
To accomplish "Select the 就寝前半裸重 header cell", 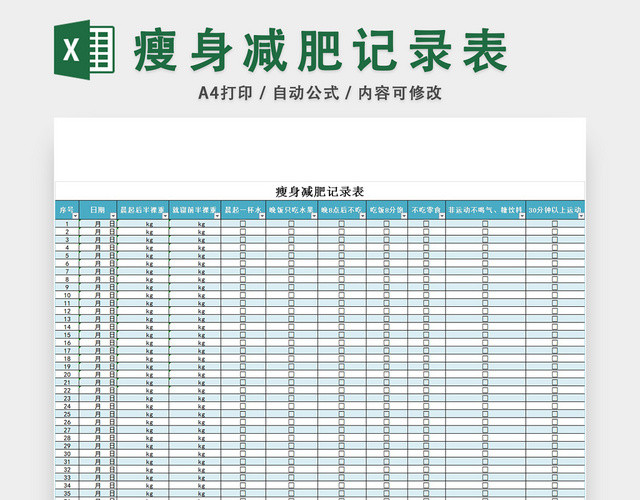I will (195, 210).
